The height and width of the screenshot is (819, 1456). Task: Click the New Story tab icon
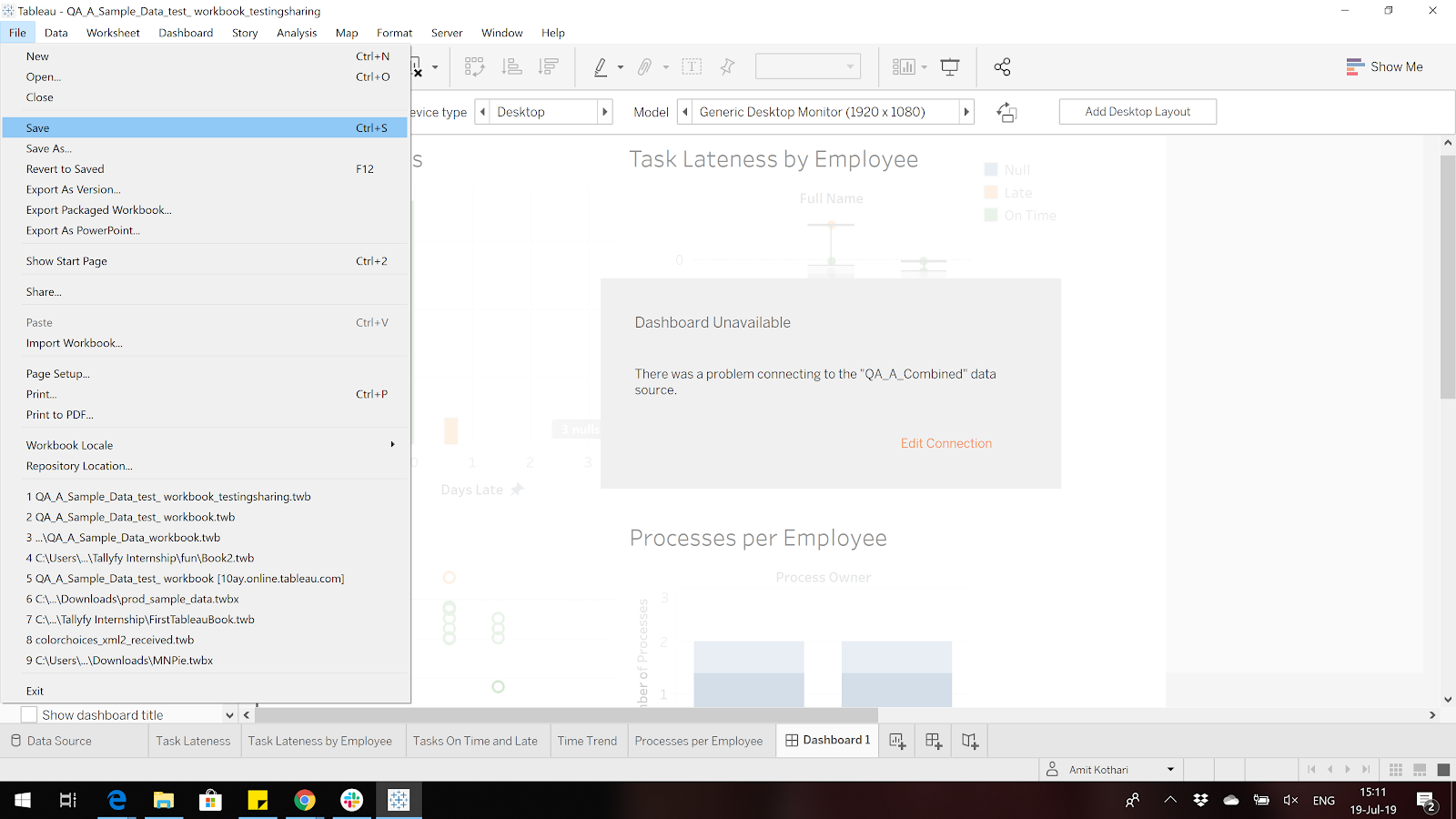click(970, 741)
